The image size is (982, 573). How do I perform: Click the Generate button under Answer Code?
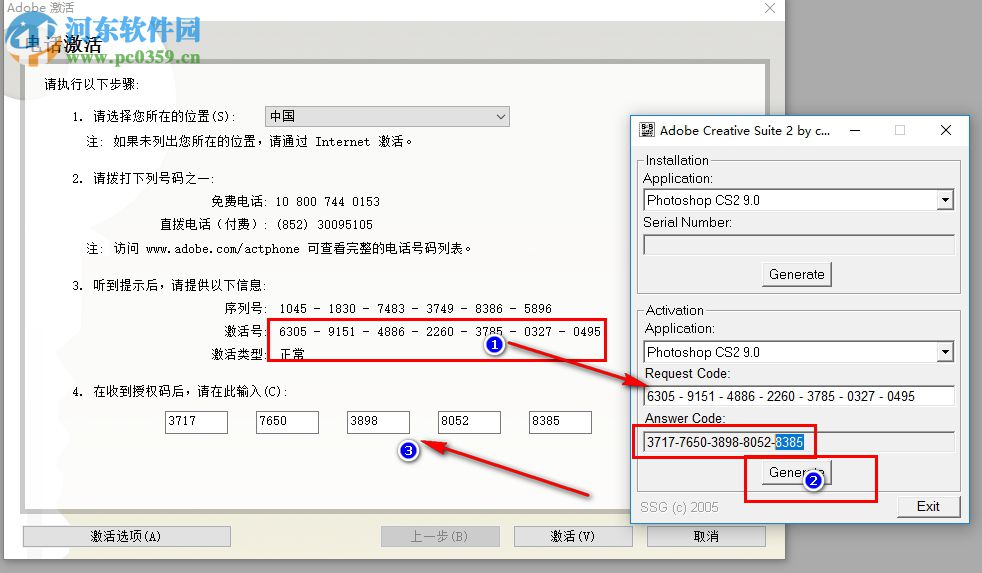pyautogui.click(x=797, y=473)
